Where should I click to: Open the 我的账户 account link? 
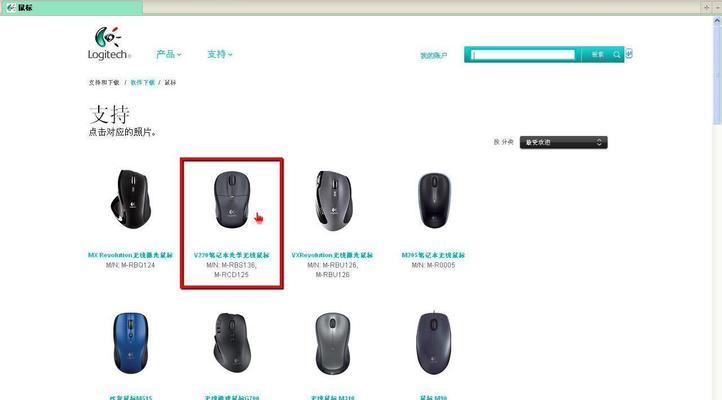tap(433, 55)
